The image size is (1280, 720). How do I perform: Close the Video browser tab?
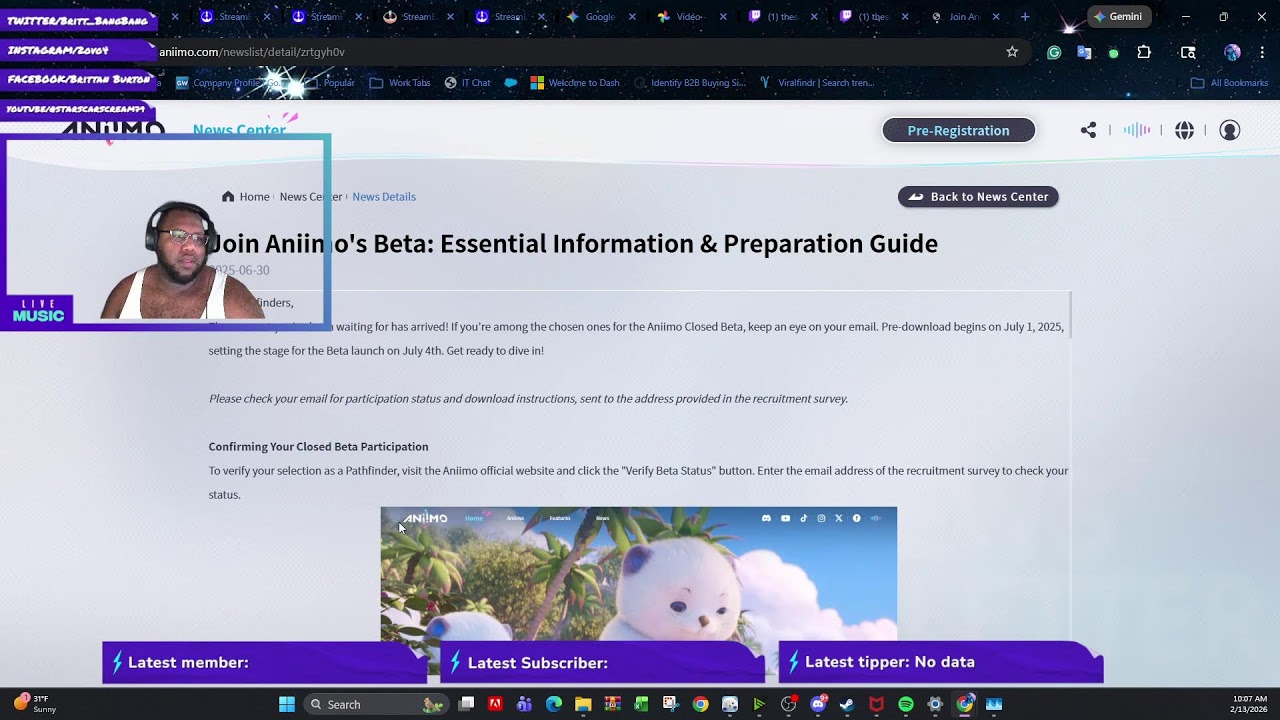click(x=723, y=17)
